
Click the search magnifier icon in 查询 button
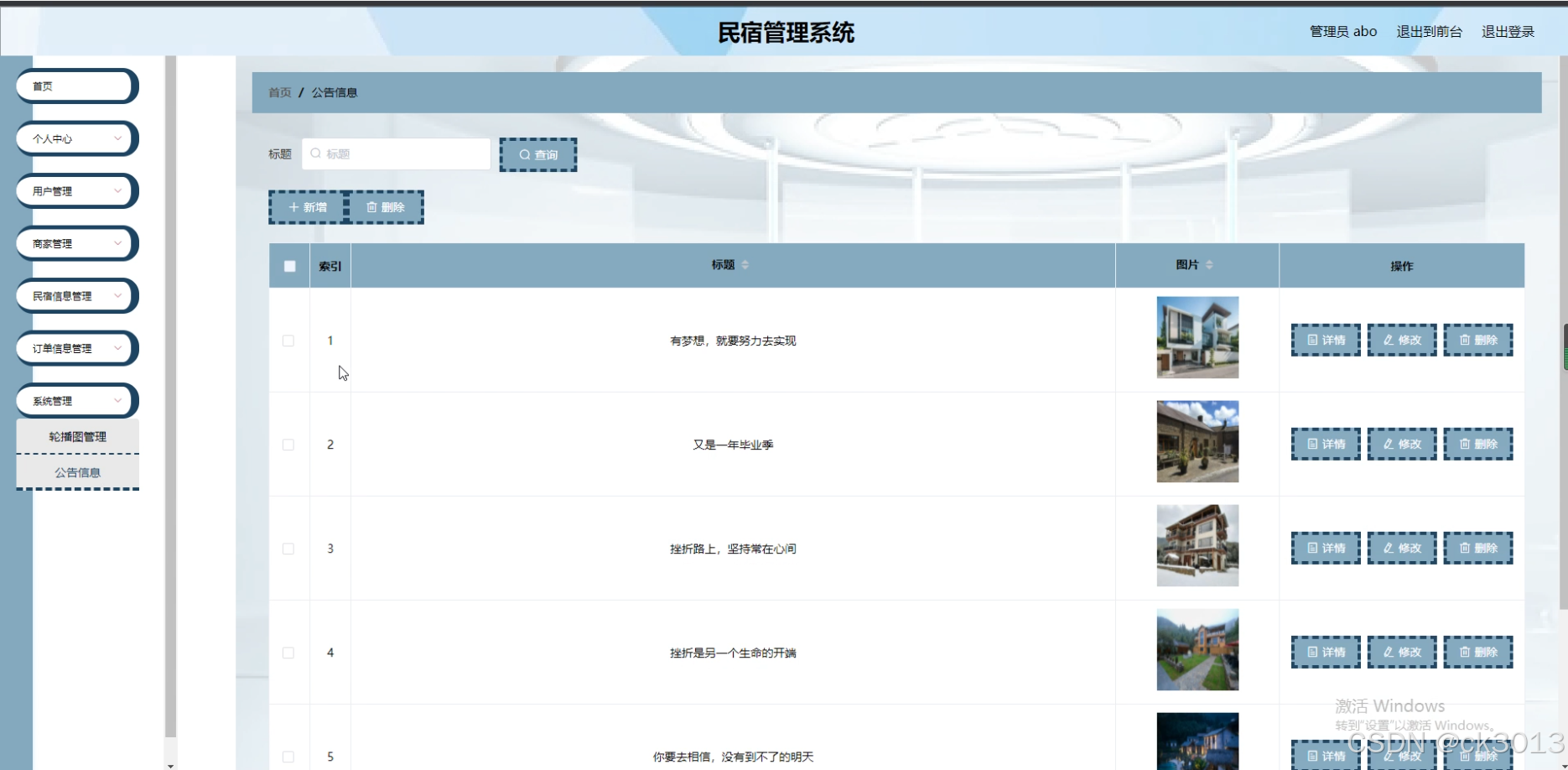(525, 155)
